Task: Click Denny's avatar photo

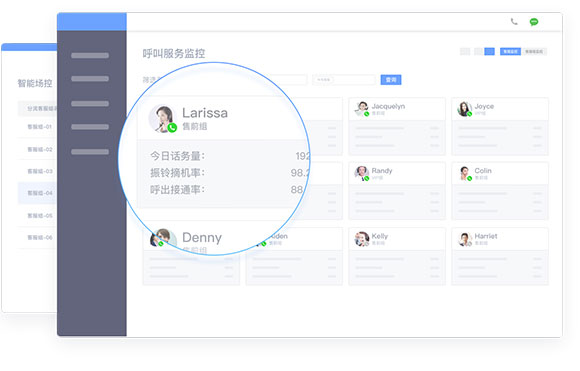Action: click(163, 238)
